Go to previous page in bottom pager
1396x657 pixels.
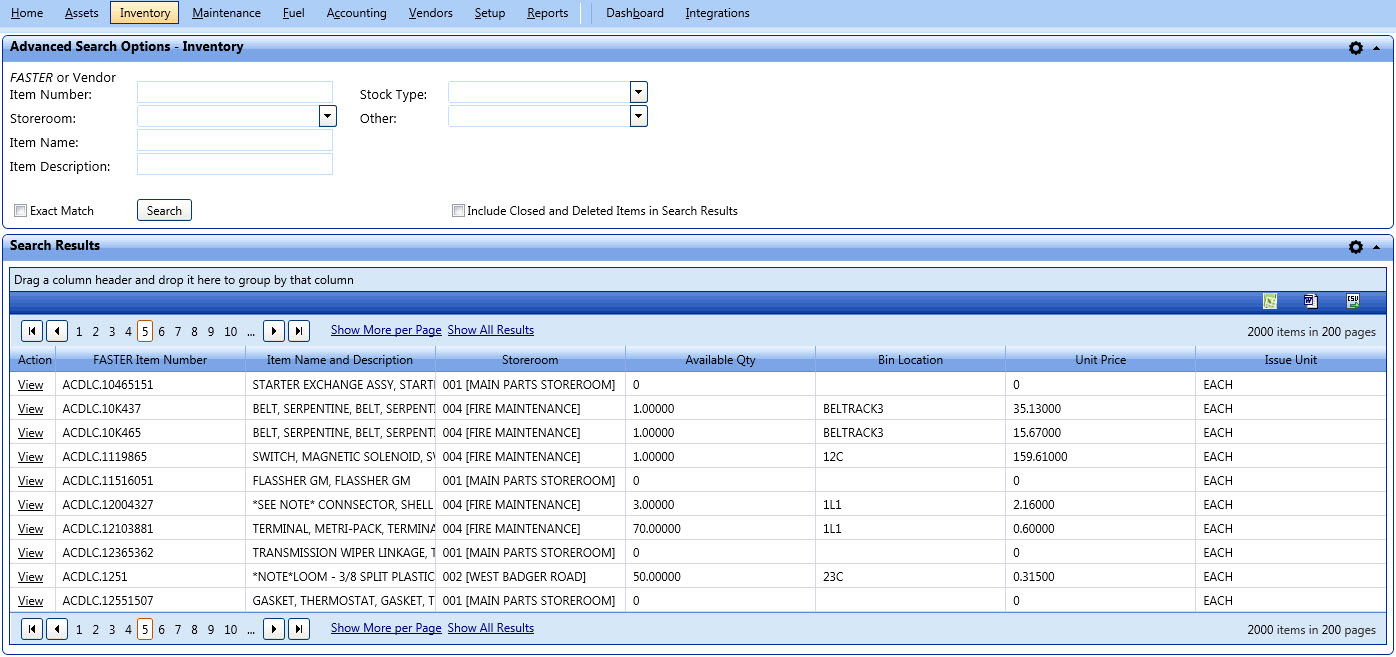[57, 629]
